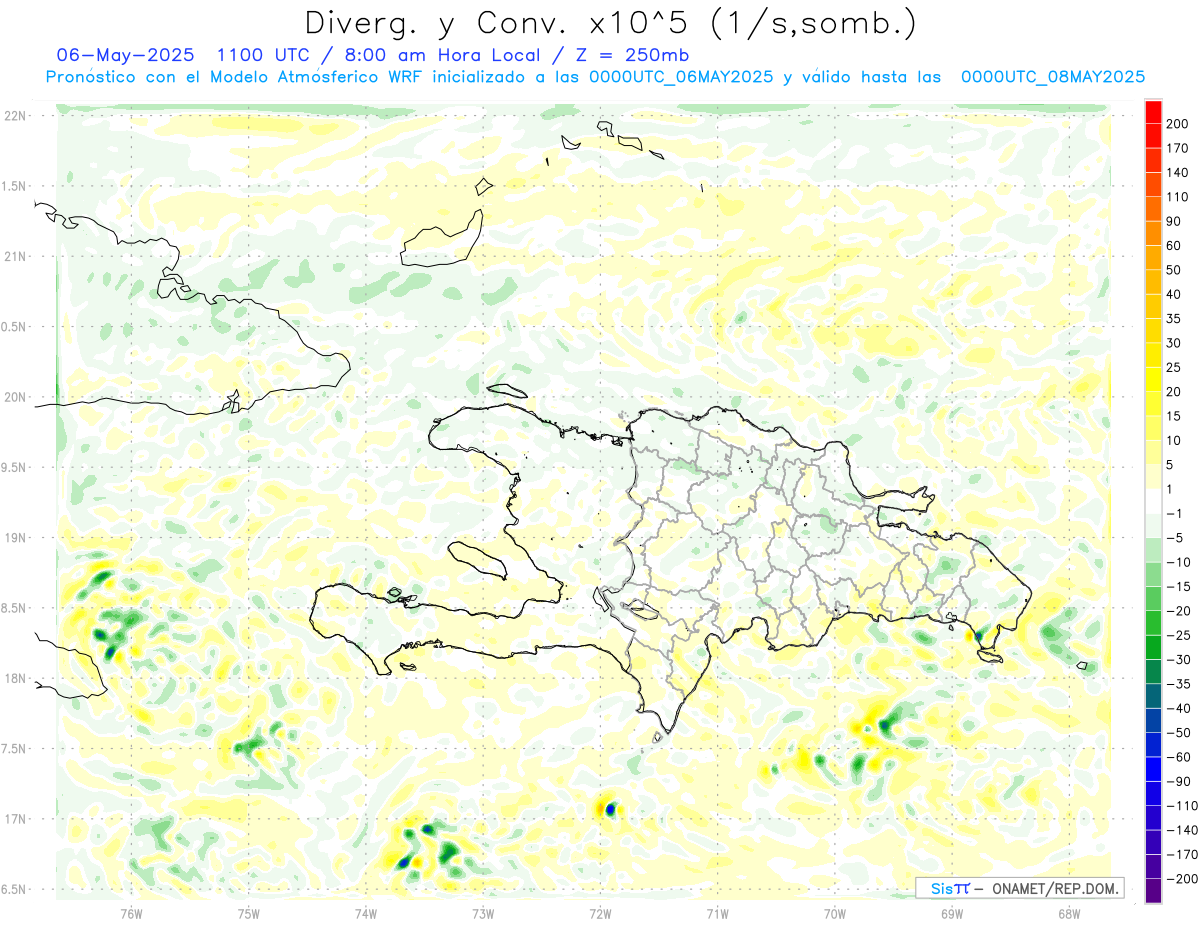Screen dimensions: 1200x927
Task: Click the positive '50' colorbar label
Action: pos(1174,270)
